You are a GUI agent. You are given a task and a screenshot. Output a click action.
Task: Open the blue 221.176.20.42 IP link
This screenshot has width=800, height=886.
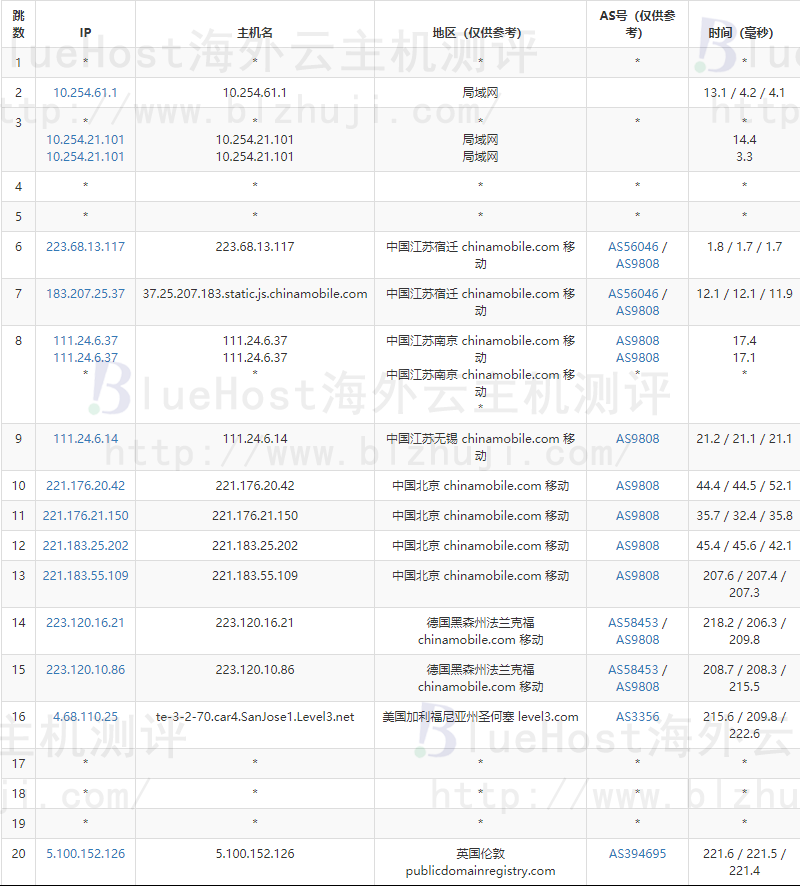pos(85,485)
